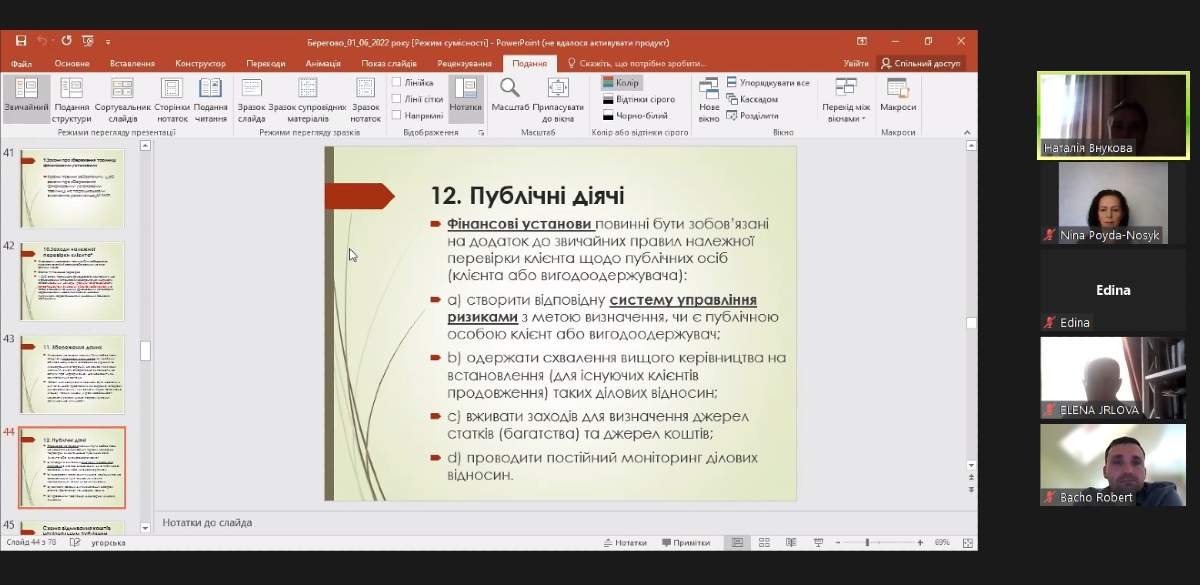Image resolution: width=1200 pixels, height=585 pixels.
Task: Enable the Лінійка ruler checkbox
Action: coord(397,83)
